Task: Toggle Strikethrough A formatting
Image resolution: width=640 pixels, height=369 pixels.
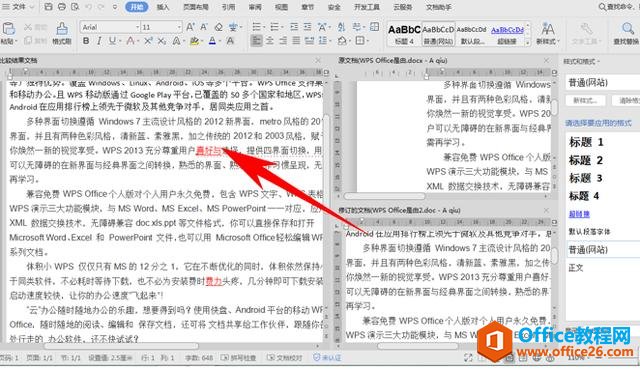Action: tap(130, 41)
